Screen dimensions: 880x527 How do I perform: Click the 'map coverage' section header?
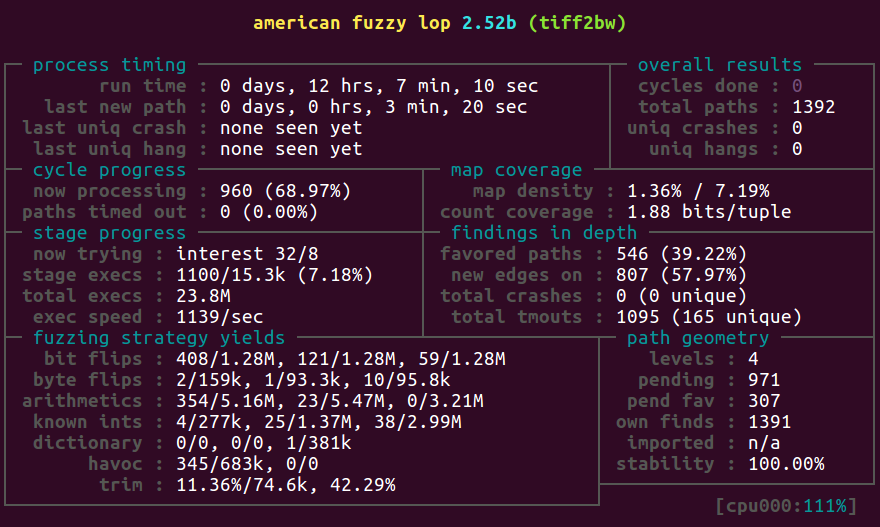pyautogui.click(x=516, y=170)
